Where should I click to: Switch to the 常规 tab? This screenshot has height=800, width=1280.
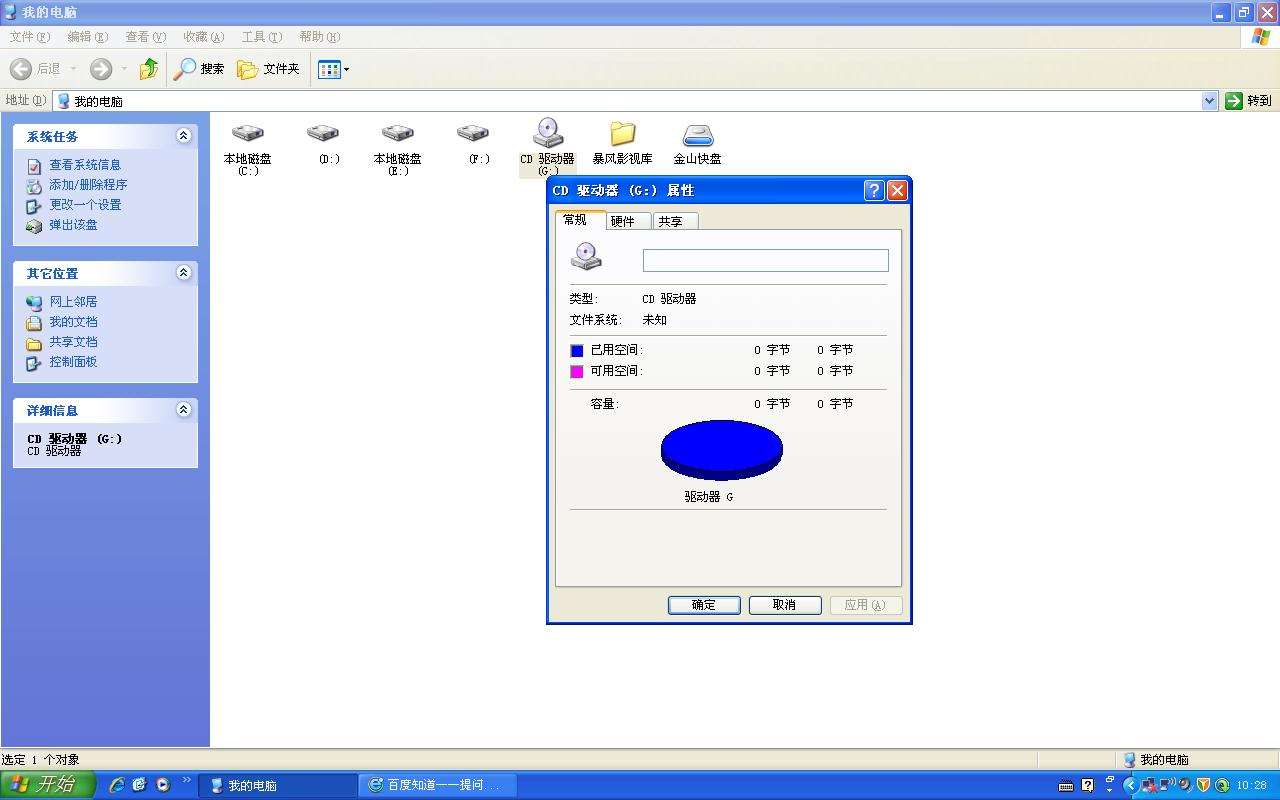click(580, 220)
